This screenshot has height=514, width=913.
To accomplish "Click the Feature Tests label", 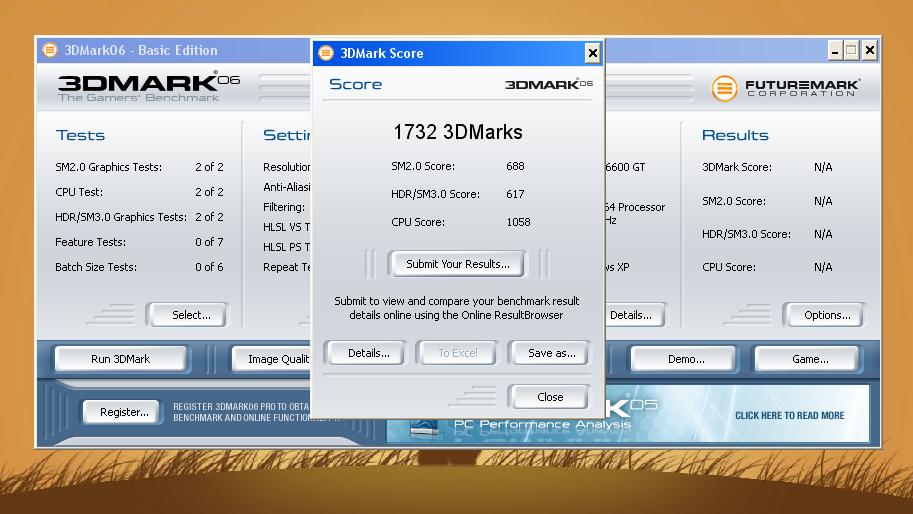I will coord(90,242).
